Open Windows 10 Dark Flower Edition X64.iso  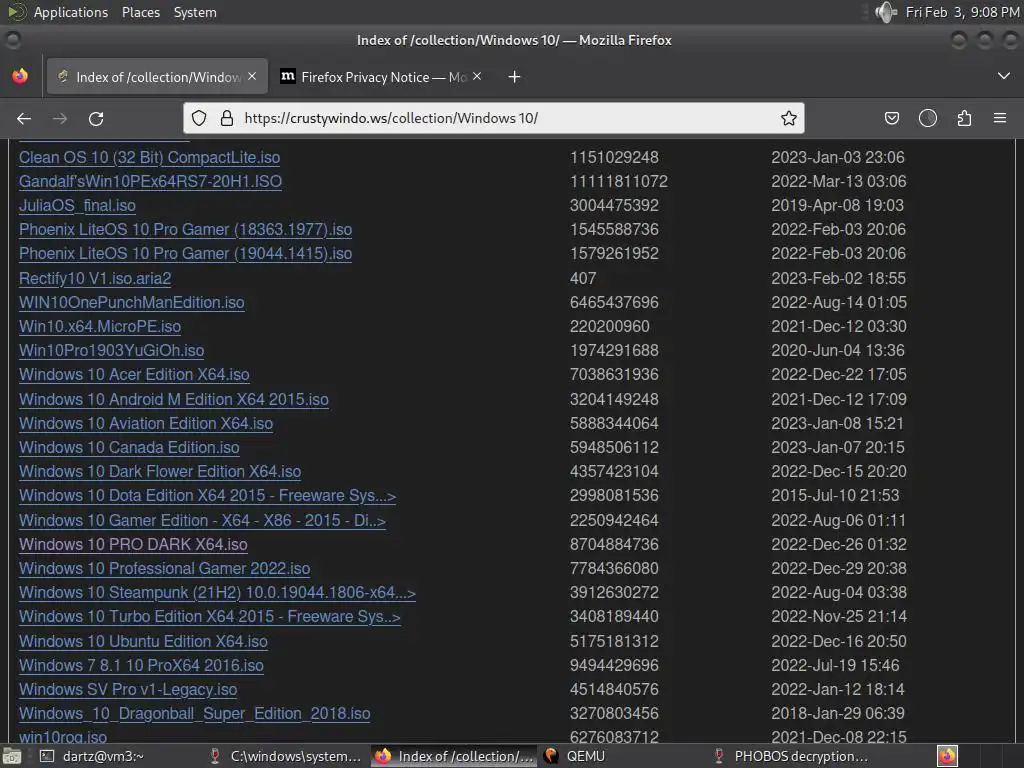coord(160,472)
